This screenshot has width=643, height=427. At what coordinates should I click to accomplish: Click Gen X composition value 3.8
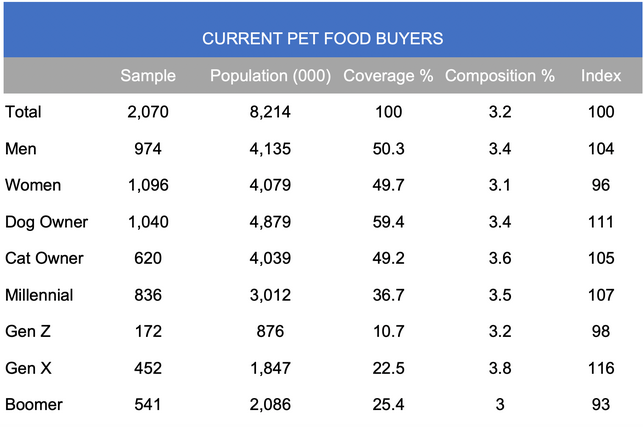tap(500, 368)
